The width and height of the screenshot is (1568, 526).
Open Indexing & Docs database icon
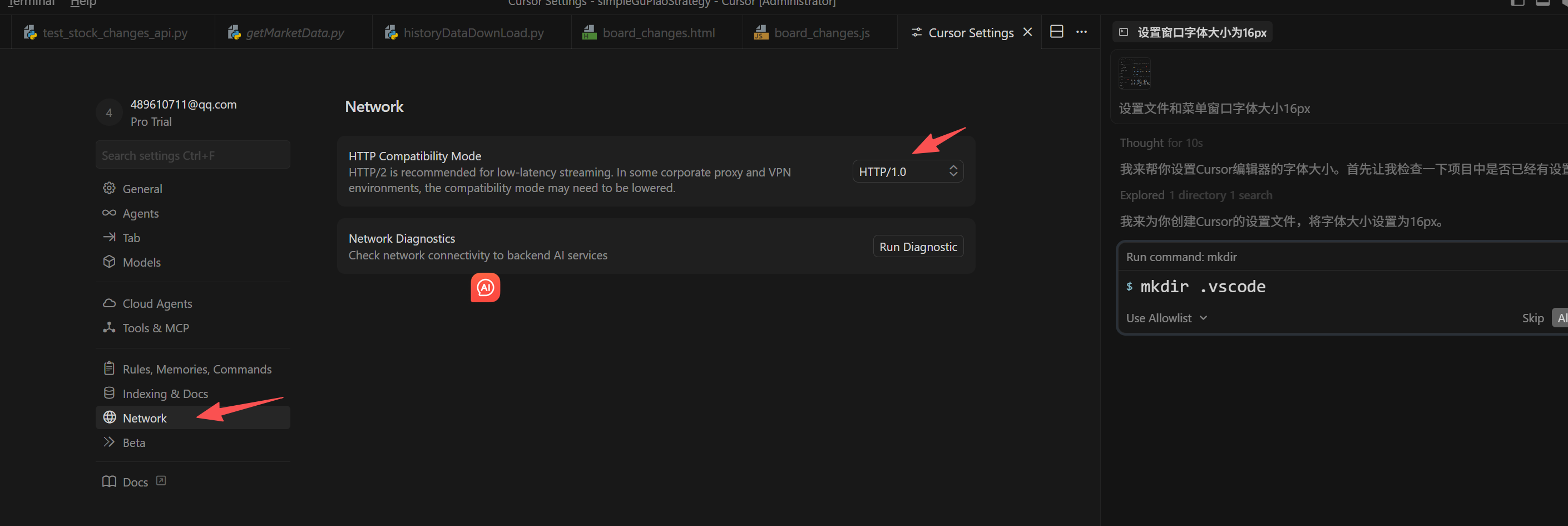(x=109, y=392)
